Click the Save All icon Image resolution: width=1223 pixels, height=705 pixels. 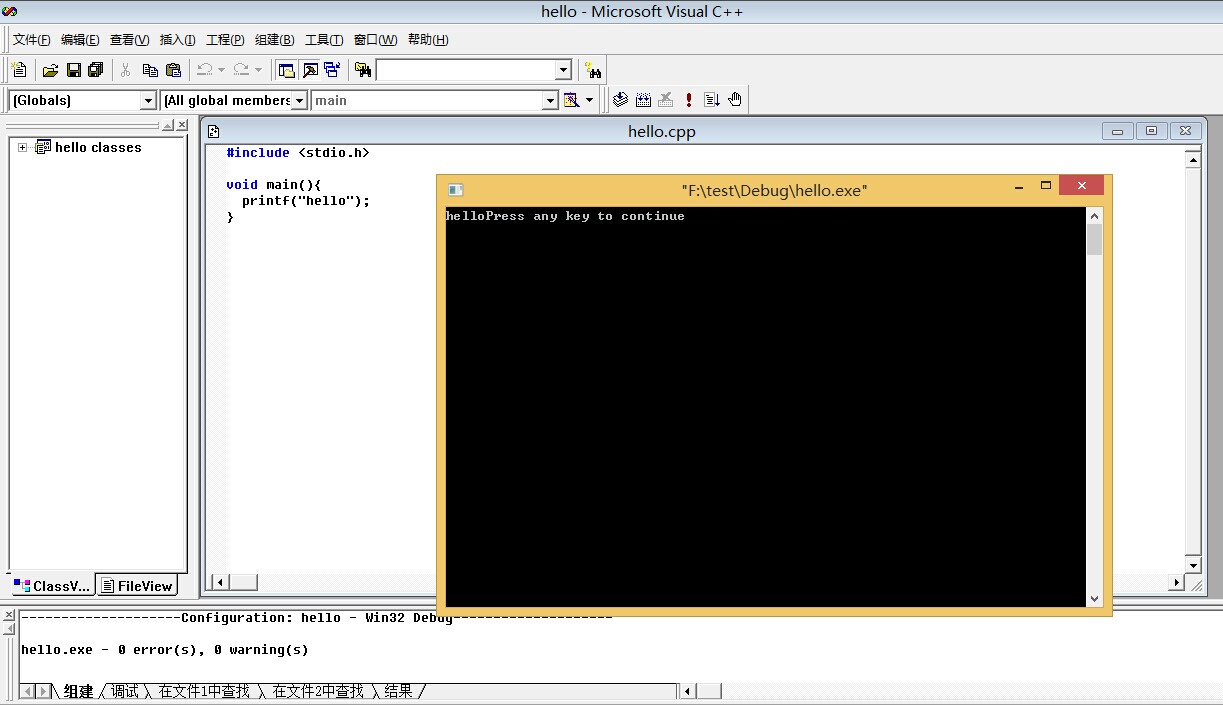point(96,70)
